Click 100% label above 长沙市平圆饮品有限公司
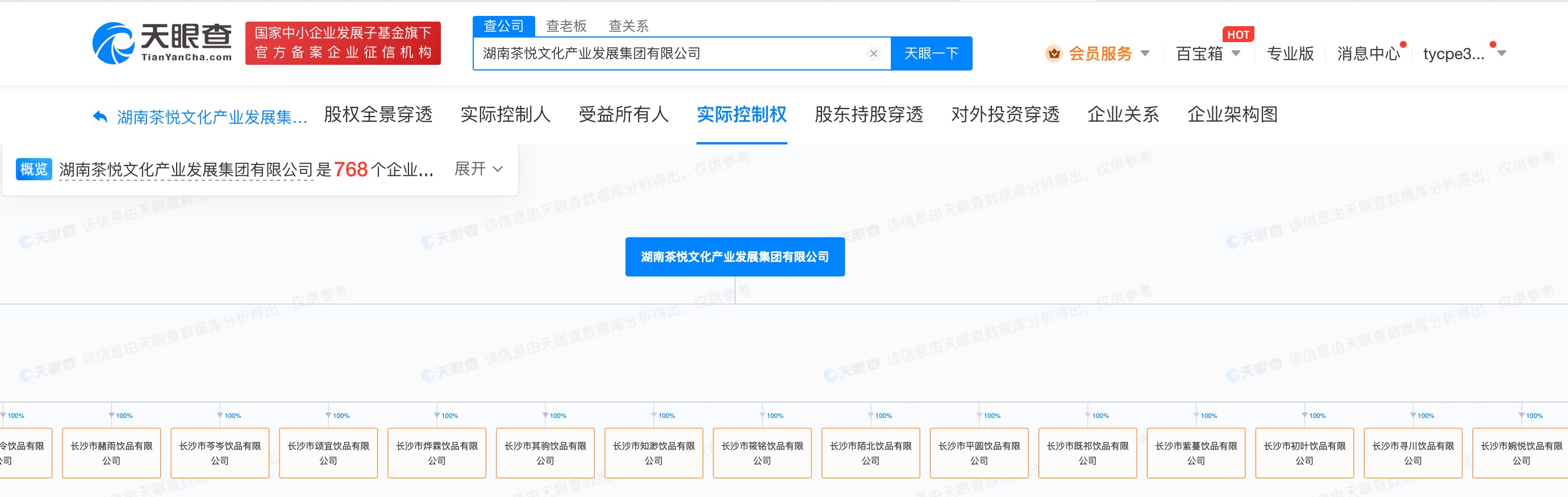The width and height of the screenshot is (1568, 497). coord(992,415)
